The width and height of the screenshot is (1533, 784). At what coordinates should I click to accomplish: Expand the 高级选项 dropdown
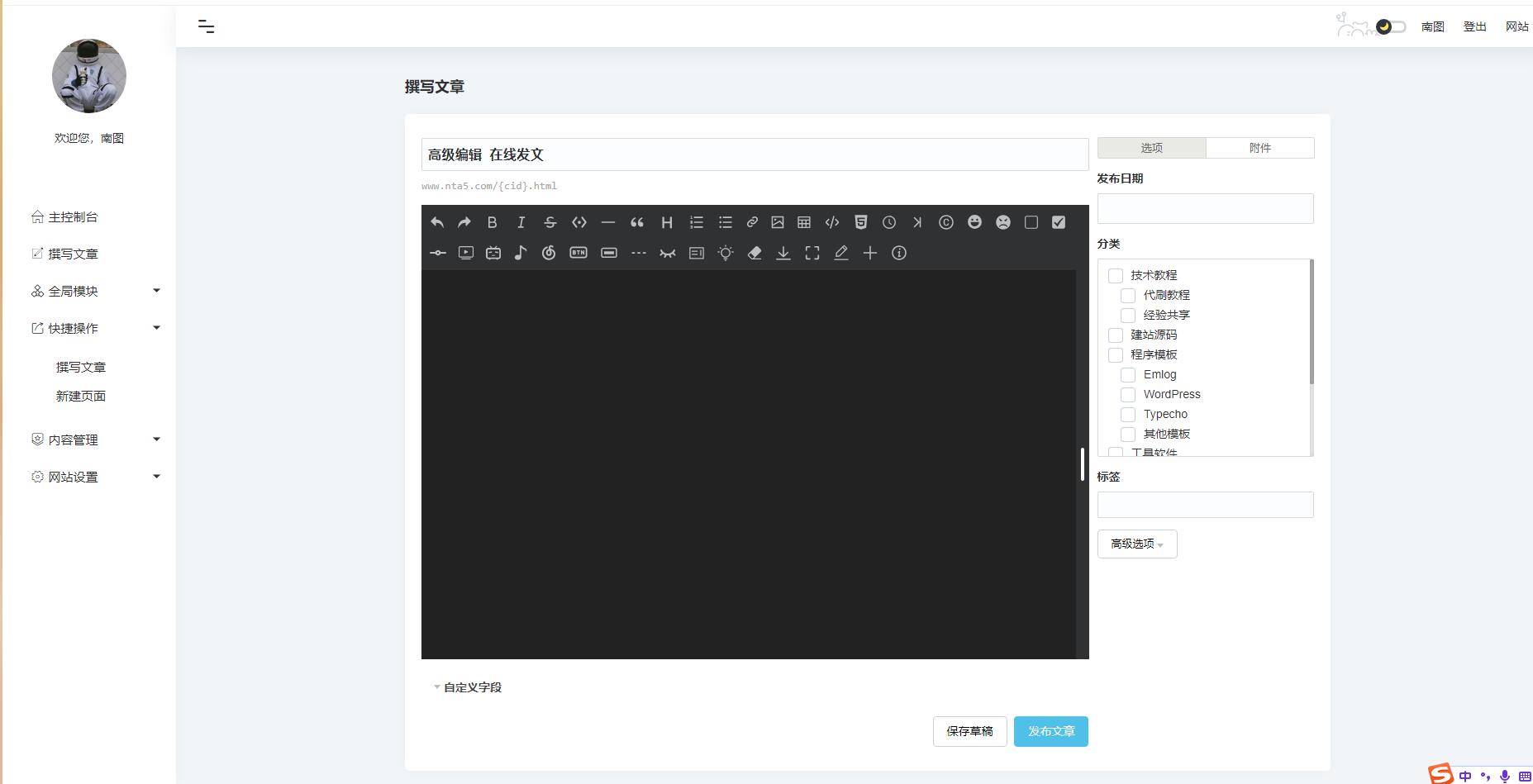1136,544
